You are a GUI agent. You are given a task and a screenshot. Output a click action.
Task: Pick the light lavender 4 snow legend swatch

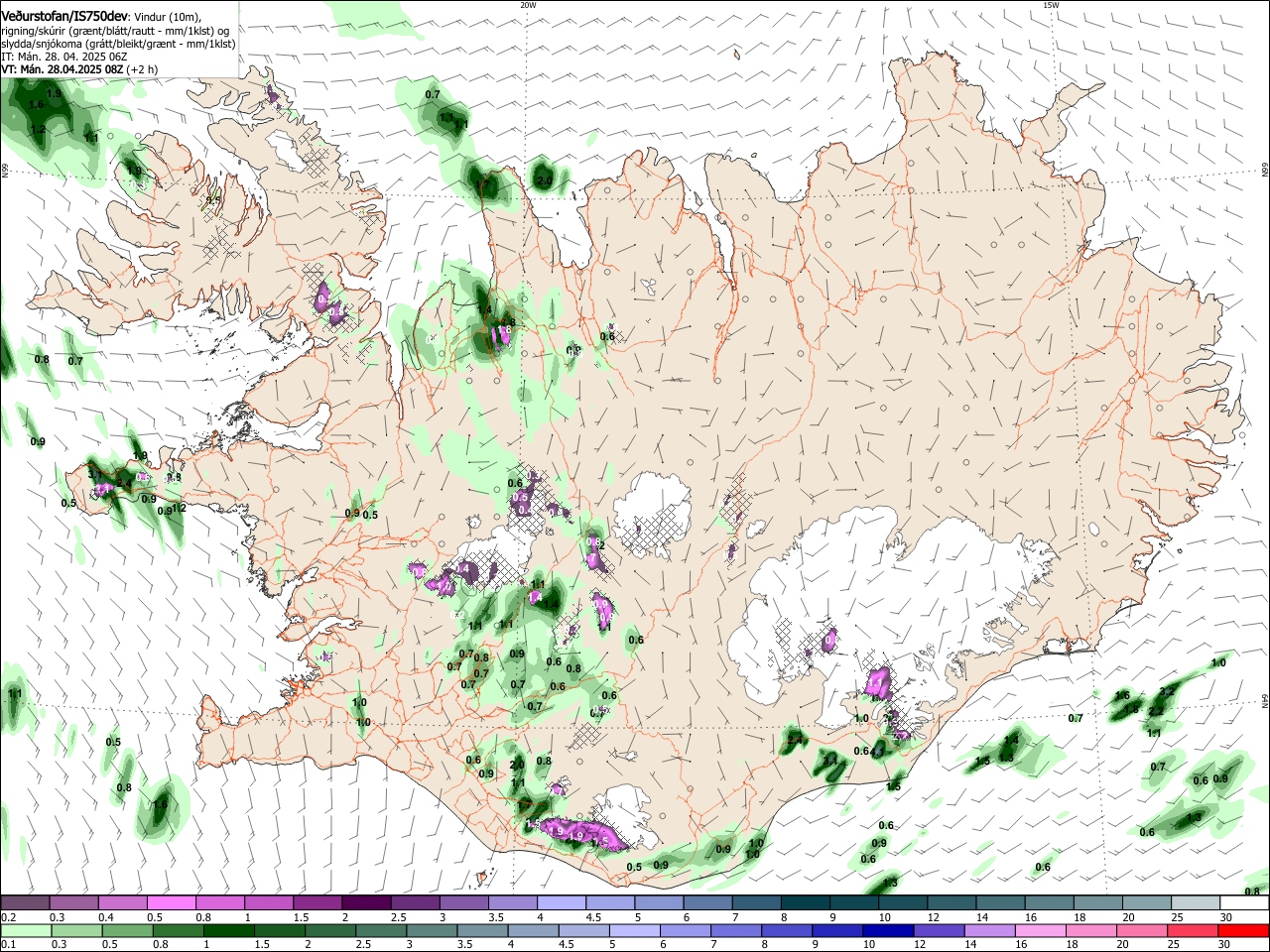click(x=561, y=903)
